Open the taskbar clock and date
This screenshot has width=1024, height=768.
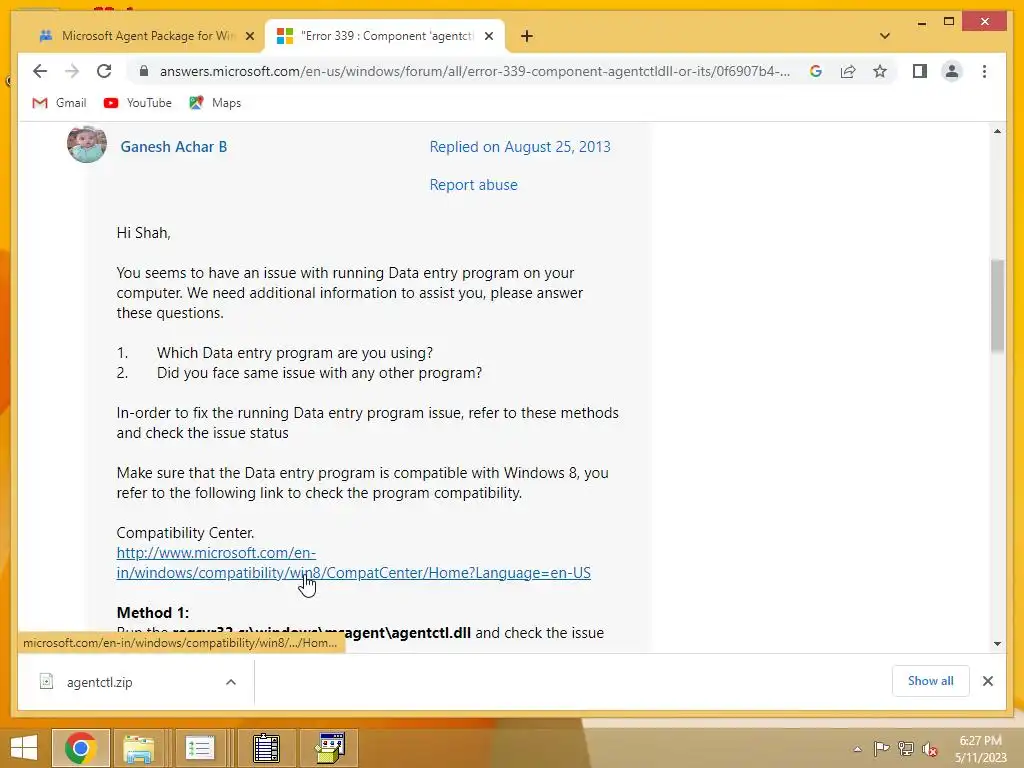(x=981, y=748)
